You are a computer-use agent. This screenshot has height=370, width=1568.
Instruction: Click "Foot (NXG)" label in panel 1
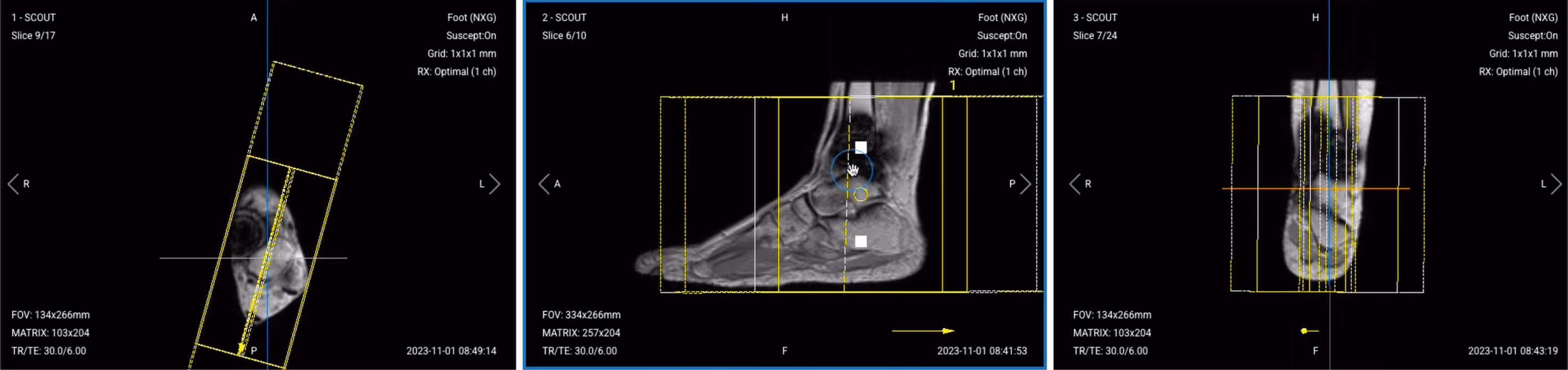pyautogui.click(x=472, y=18)
